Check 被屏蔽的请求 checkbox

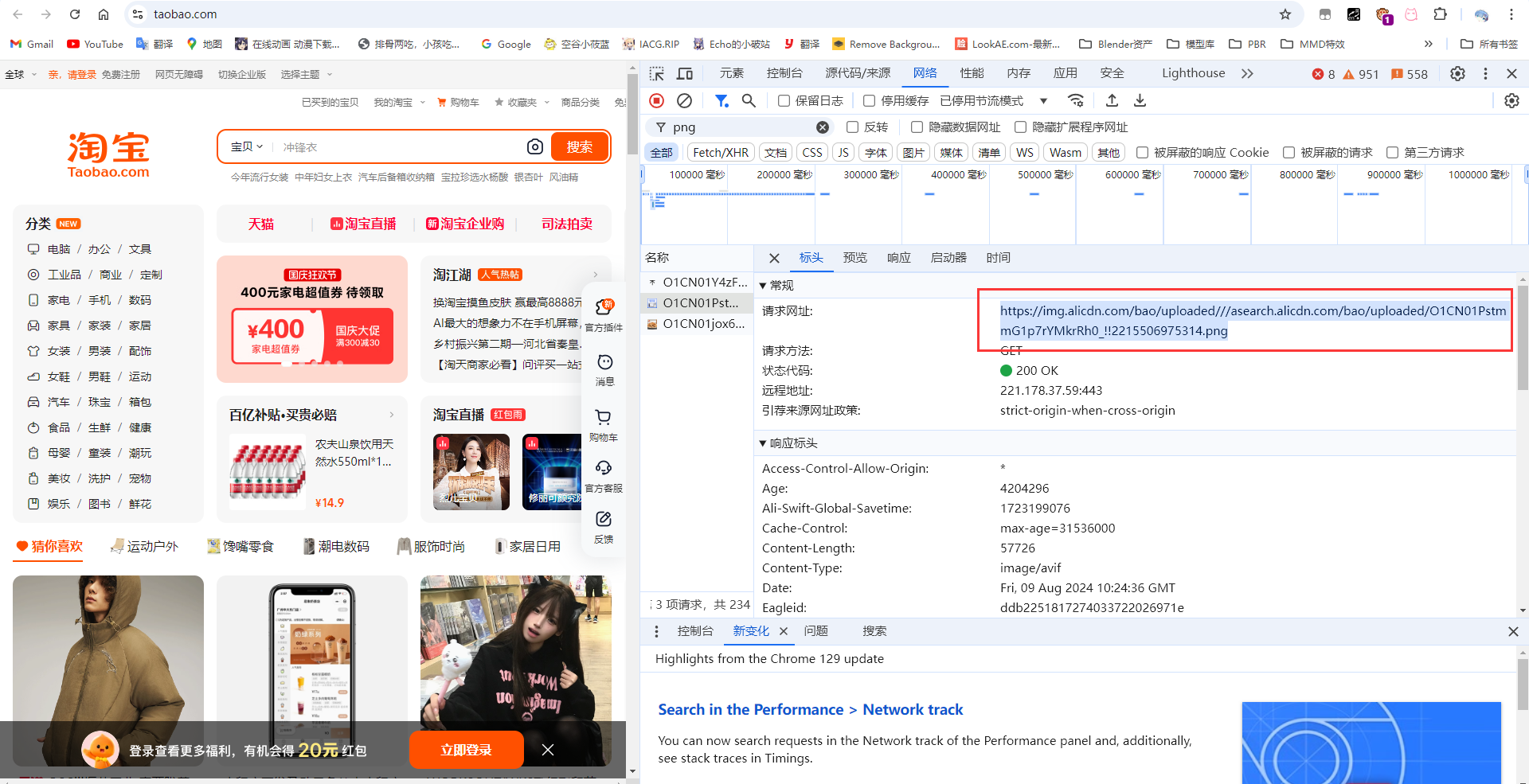[1289, 152]
